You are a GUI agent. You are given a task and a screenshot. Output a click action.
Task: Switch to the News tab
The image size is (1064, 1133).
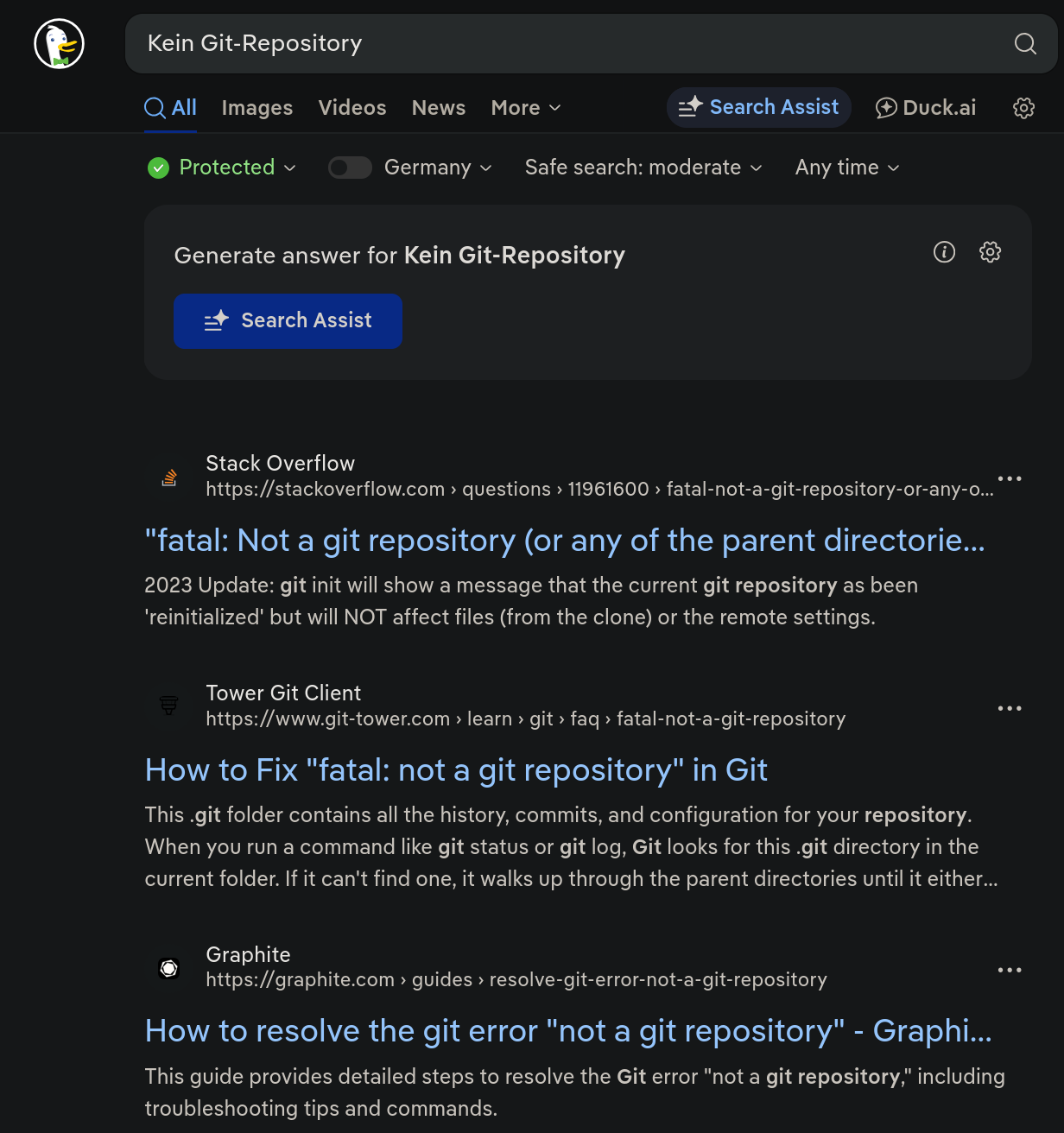coord(438,108)
